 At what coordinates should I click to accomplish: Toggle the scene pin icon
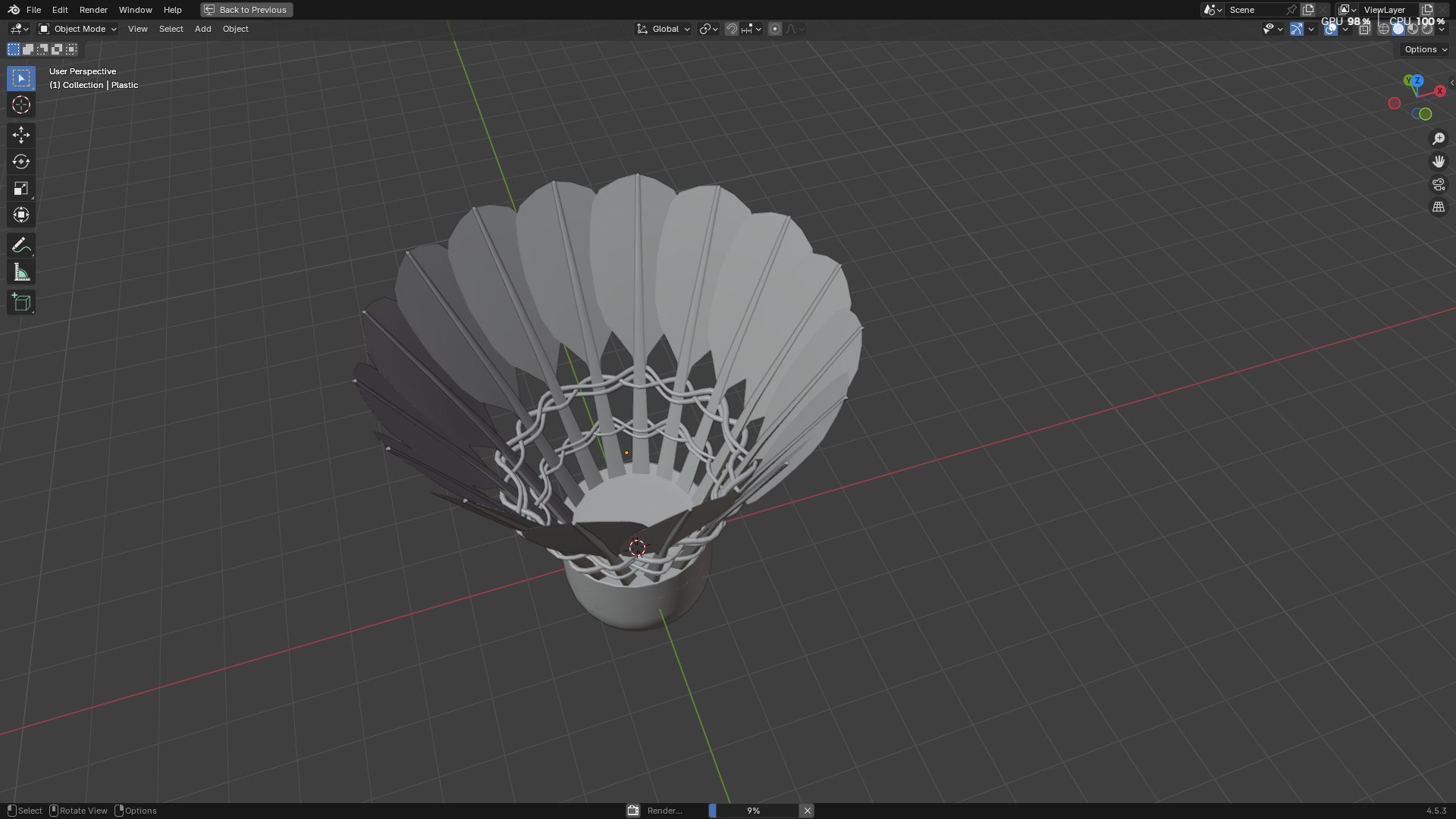point(1291,10)
